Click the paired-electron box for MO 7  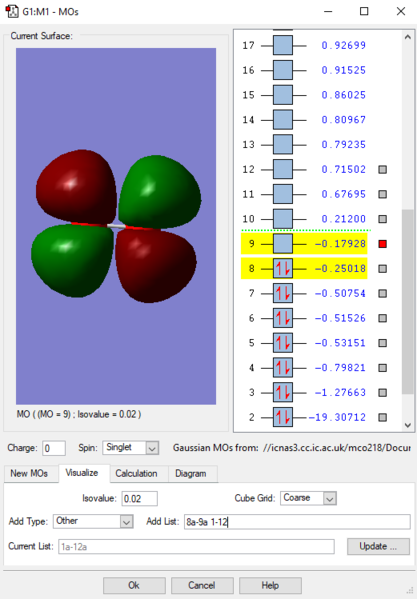point(283,293)
